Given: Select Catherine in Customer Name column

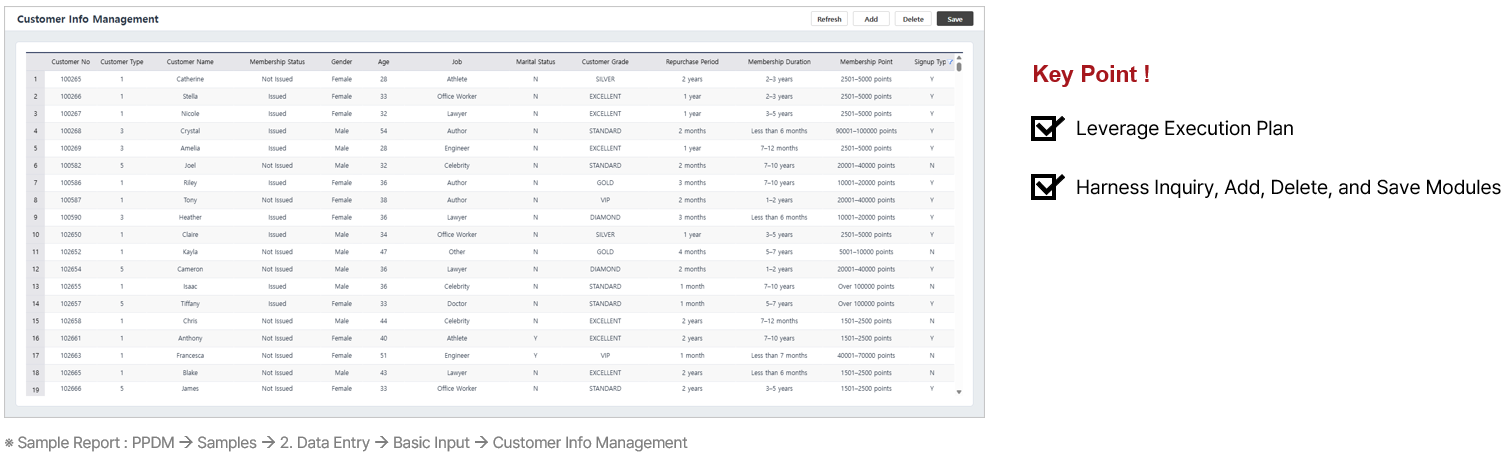Looking at the screenshot, I should tap(190, 79).
